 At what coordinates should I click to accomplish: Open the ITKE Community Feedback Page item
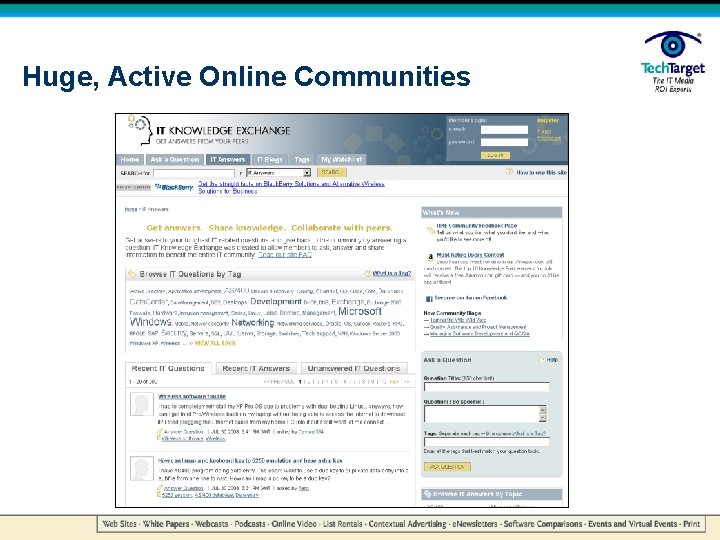477,226
